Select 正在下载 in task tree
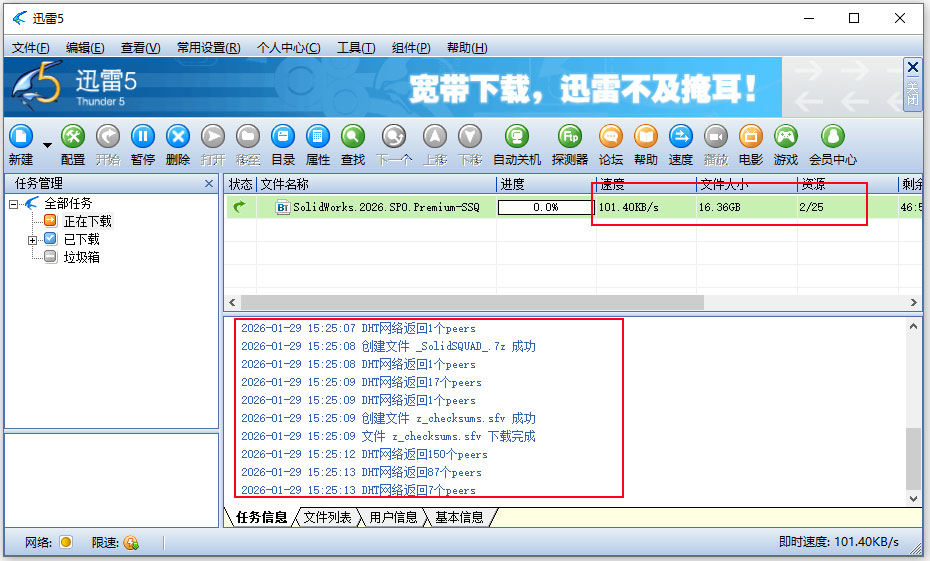This screenshot has height=561, width=930. pyautogui.click(x=87, y=221)
